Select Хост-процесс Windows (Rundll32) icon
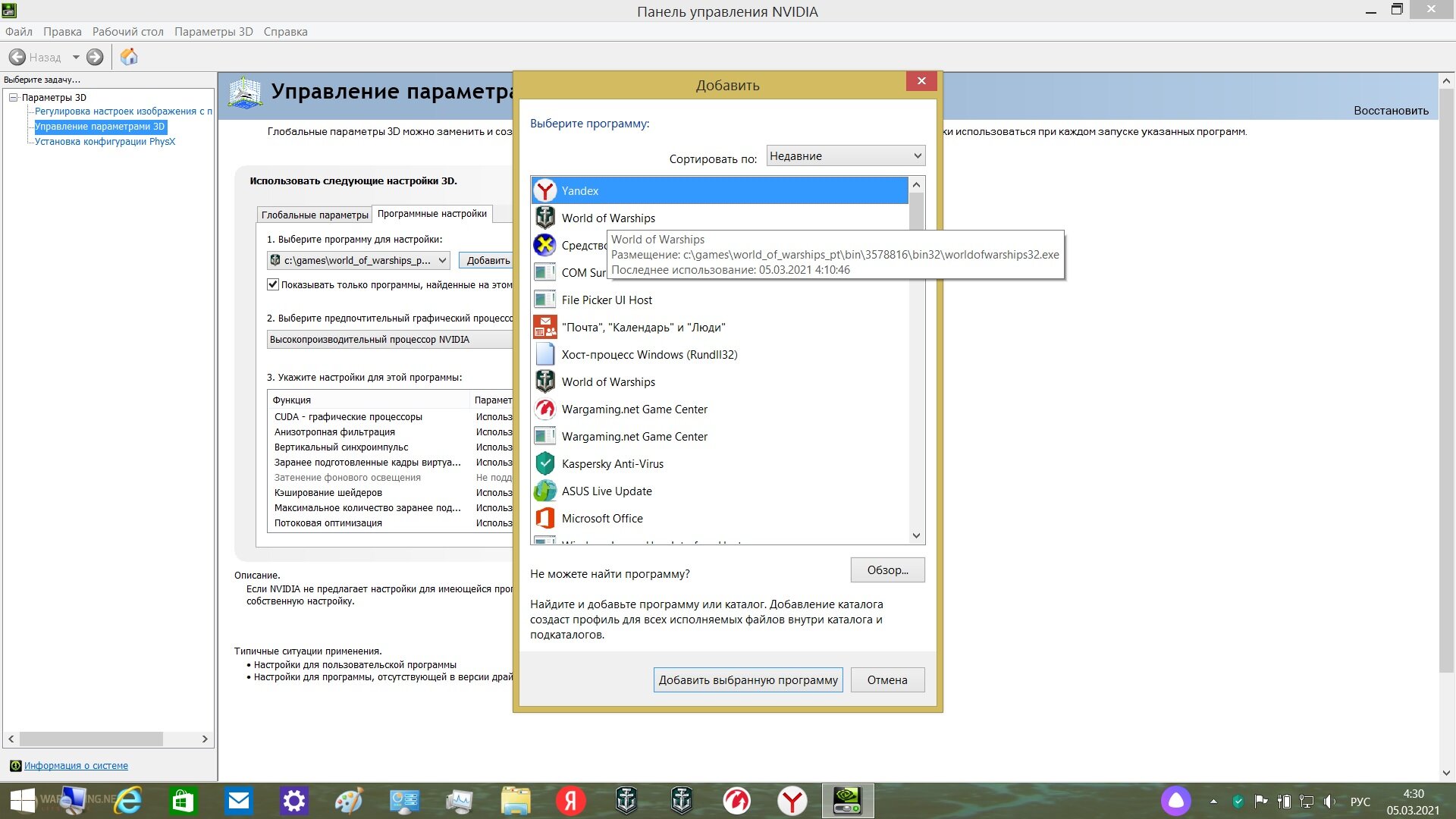This screenshot has width=1456, height=819. pos(544,354)
